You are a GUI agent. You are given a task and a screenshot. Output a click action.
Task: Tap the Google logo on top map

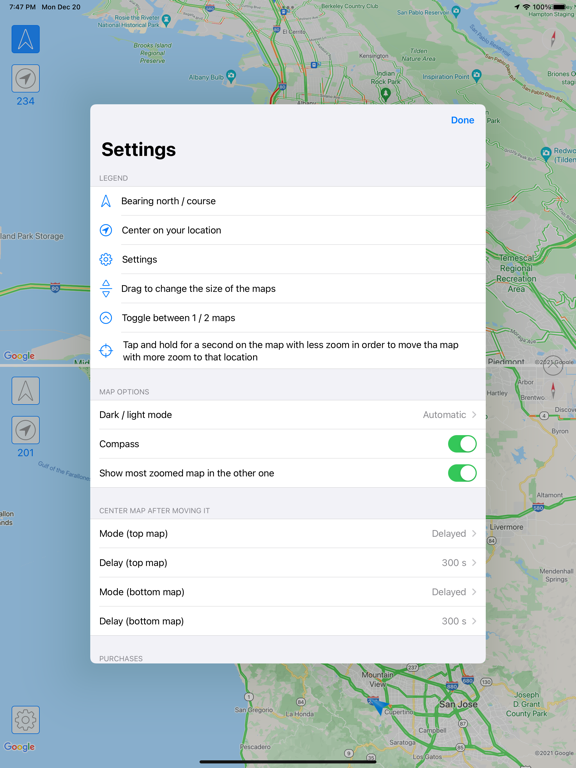click(20, 356)
